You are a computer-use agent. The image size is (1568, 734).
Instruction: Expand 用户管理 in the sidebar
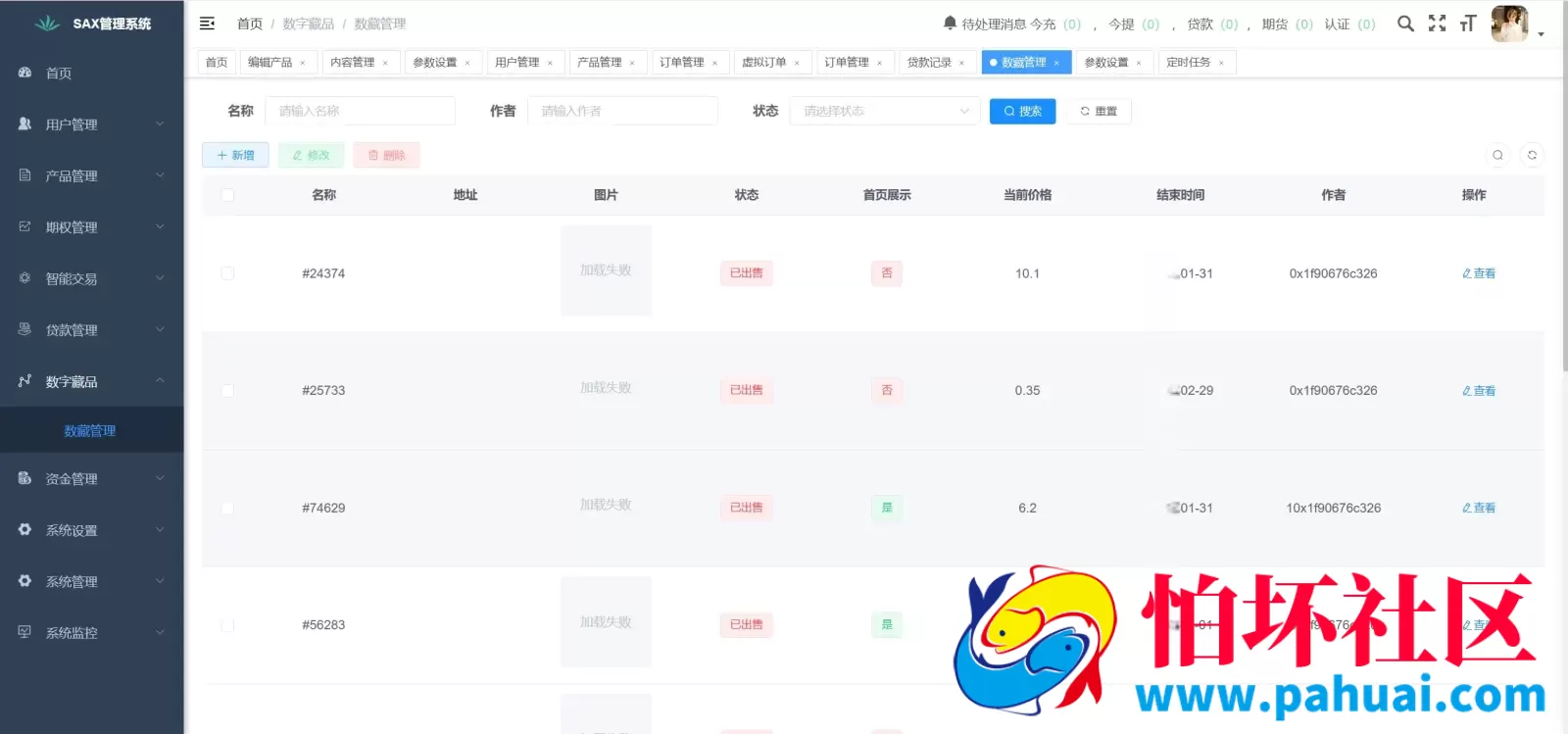tap(92, 124)
